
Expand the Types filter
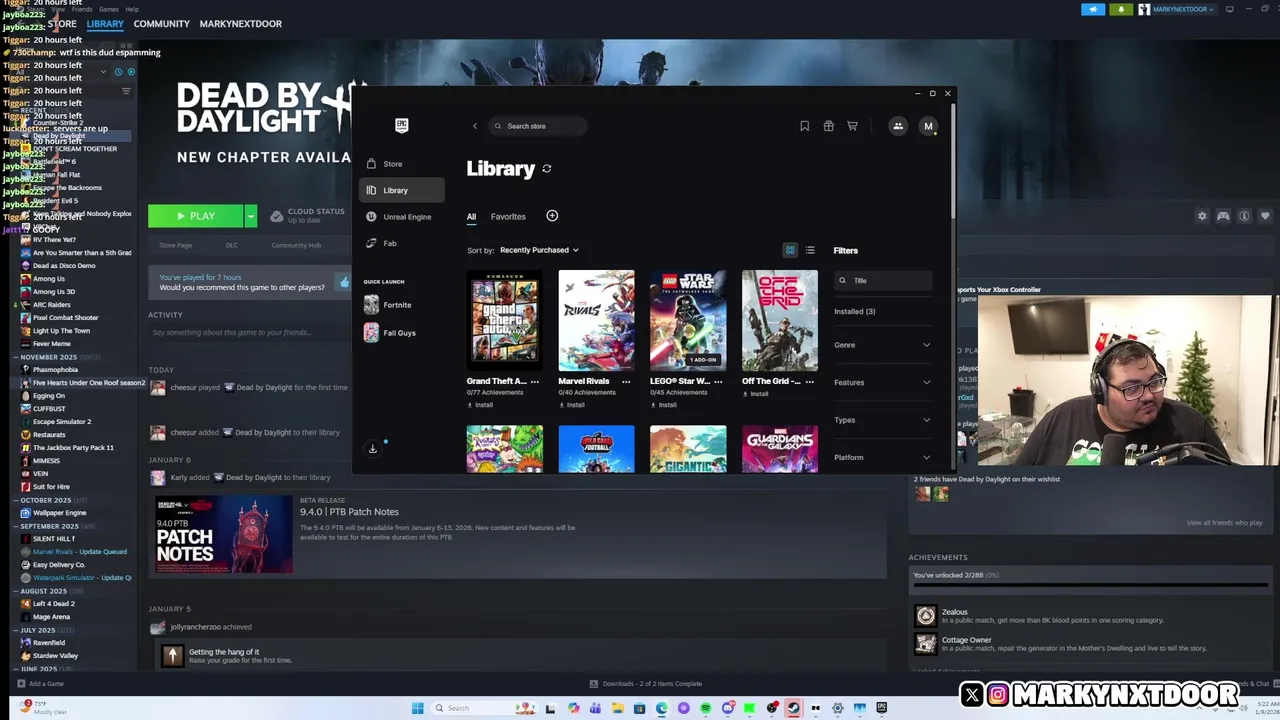tap(883, 420)
